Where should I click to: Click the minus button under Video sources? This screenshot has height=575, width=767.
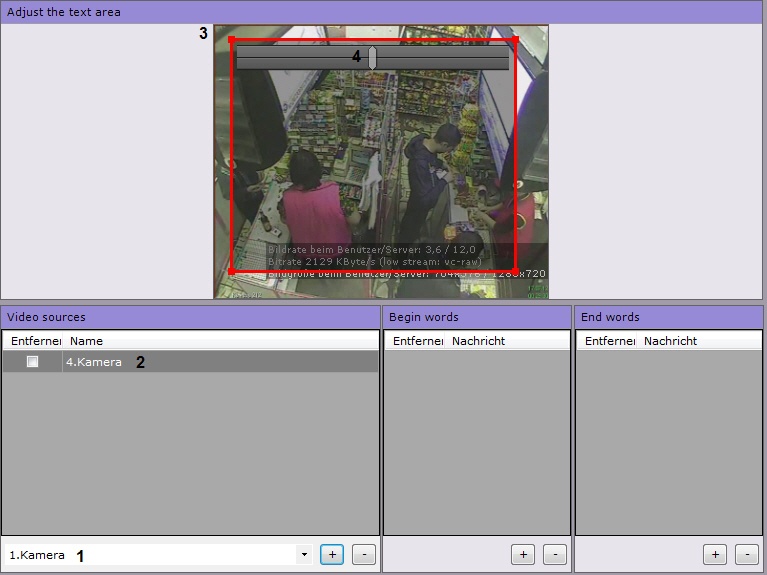click(364, 554)
